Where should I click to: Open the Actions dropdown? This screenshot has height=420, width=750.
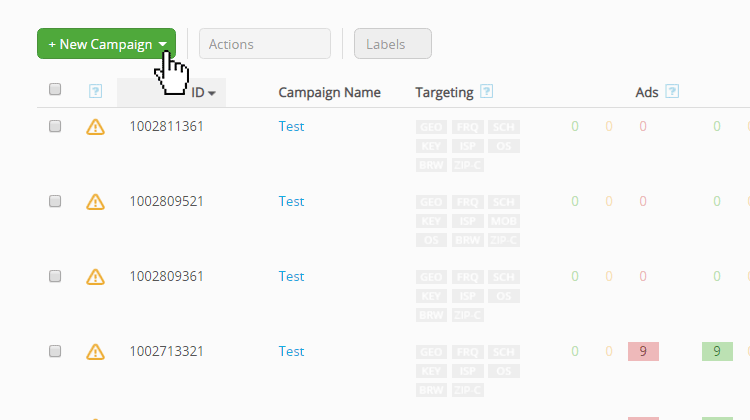pyautogui.click(x=265, y=44)
